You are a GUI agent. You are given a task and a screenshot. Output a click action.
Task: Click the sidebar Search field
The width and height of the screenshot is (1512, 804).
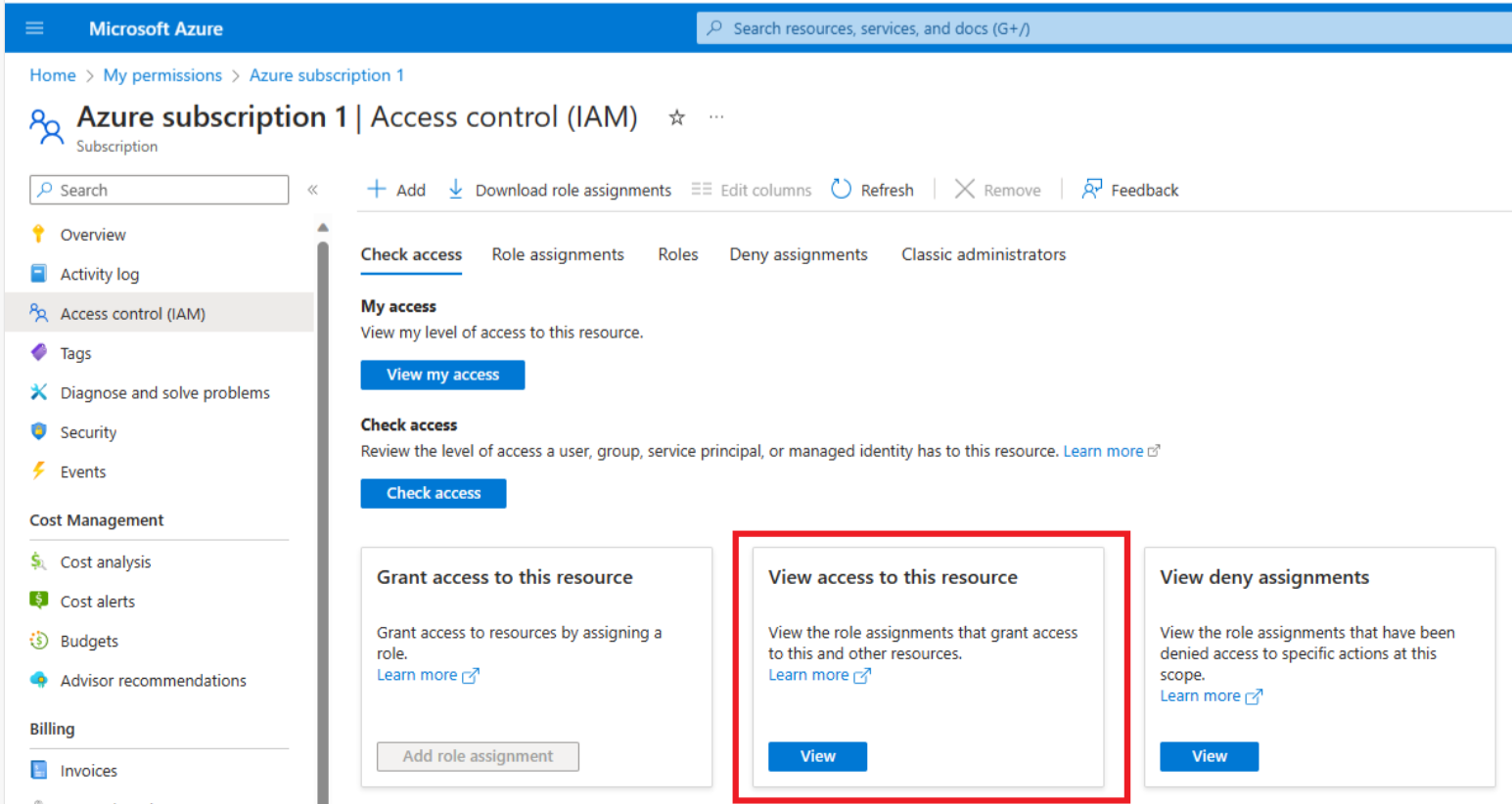[x=160, y=190]
